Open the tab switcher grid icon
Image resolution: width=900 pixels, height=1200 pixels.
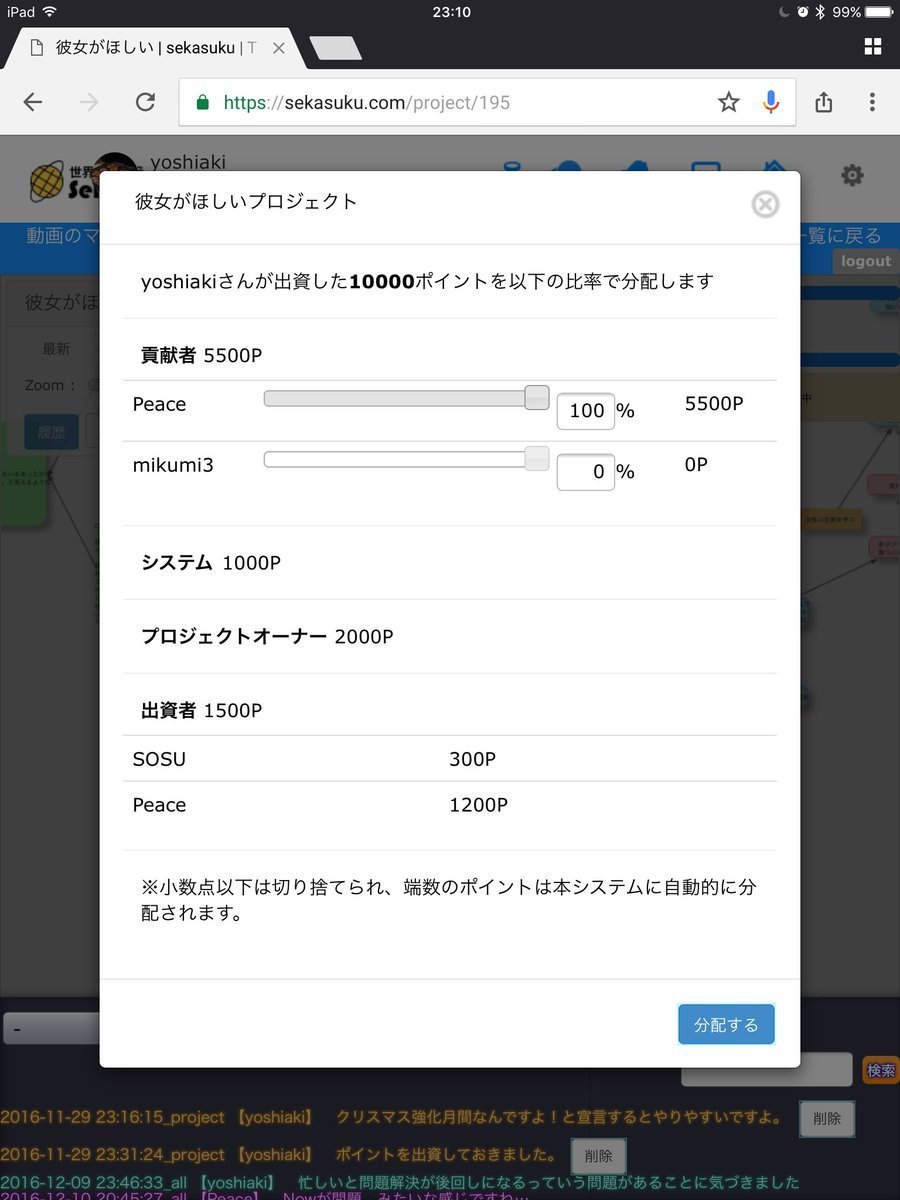coord(872,46)
